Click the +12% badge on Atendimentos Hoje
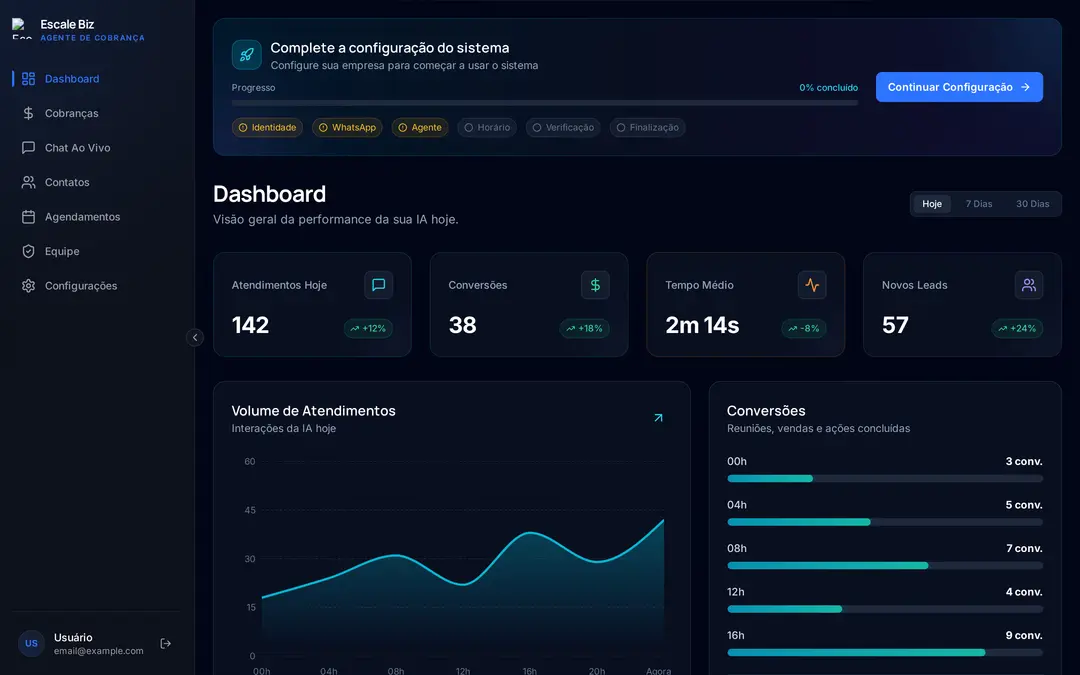The height and width of the screenshot is (675, 1080). tap(368, 329)
